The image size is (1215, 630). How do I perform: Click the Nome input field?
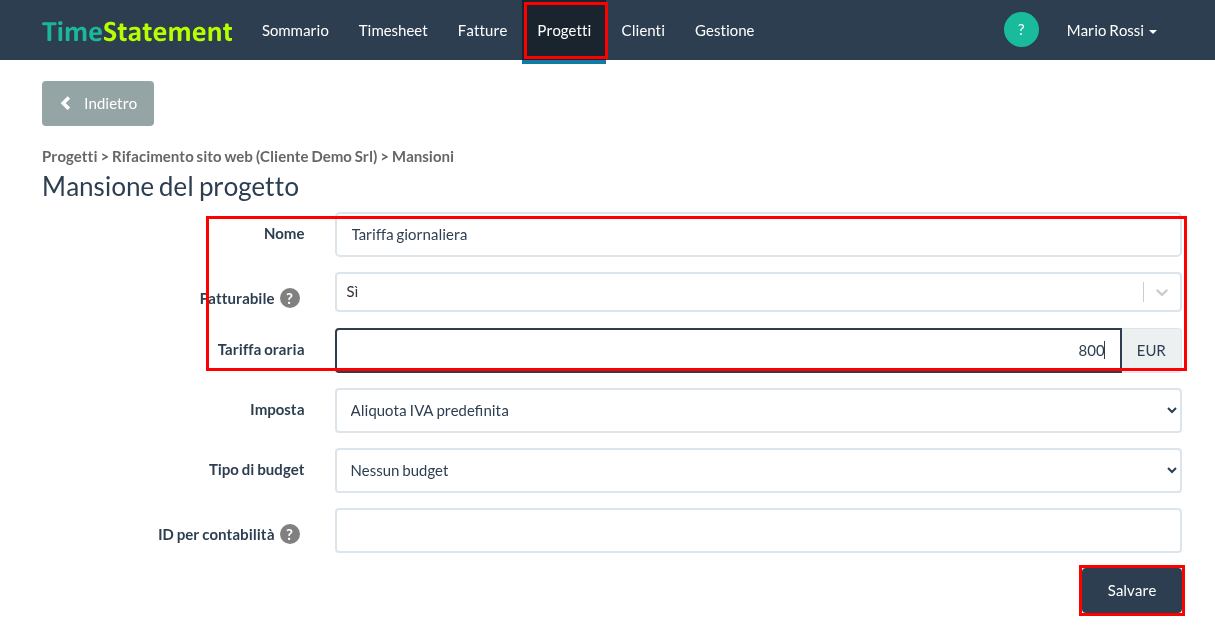click(x=758, y=235)
